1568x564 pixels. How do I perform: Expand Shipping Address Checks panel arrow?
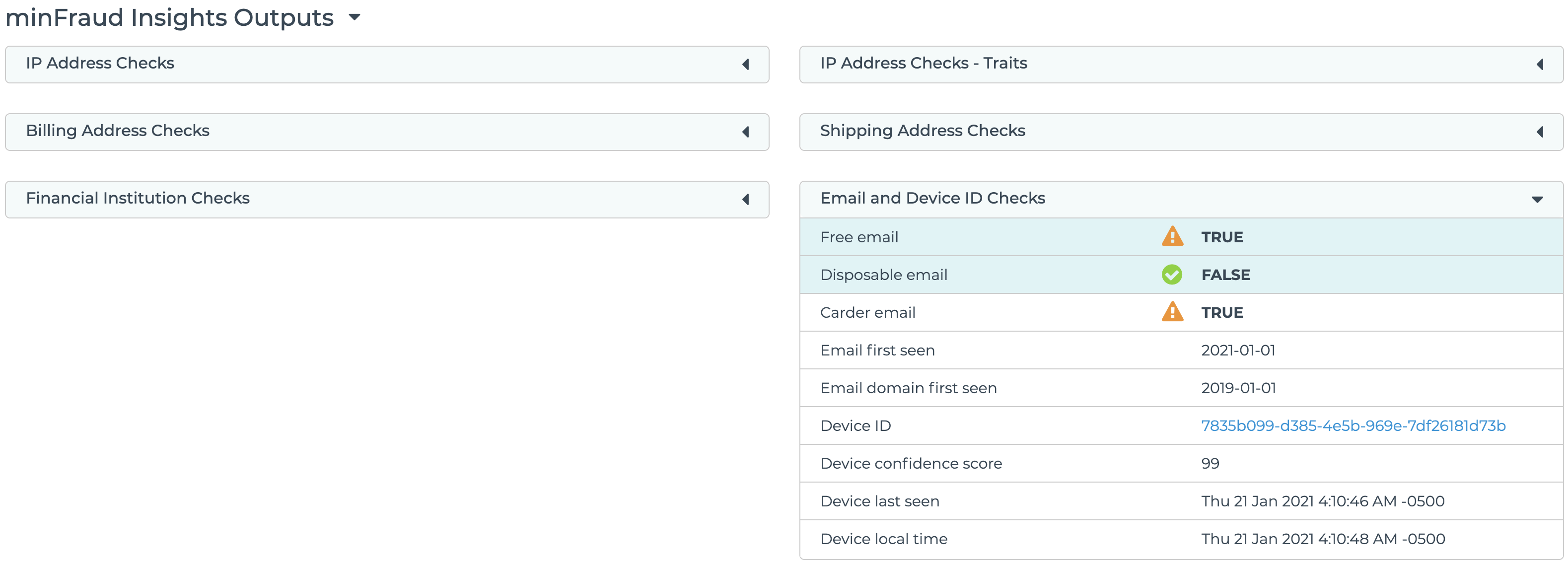coord(1539,132)
